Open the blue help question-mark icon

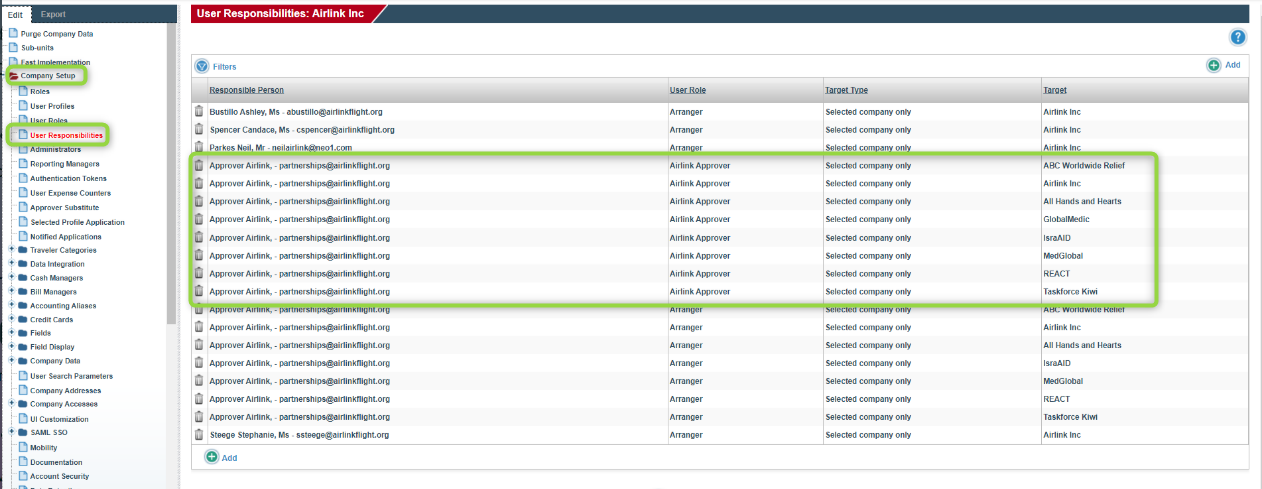pyautogui.click(x=1238, y=37)
